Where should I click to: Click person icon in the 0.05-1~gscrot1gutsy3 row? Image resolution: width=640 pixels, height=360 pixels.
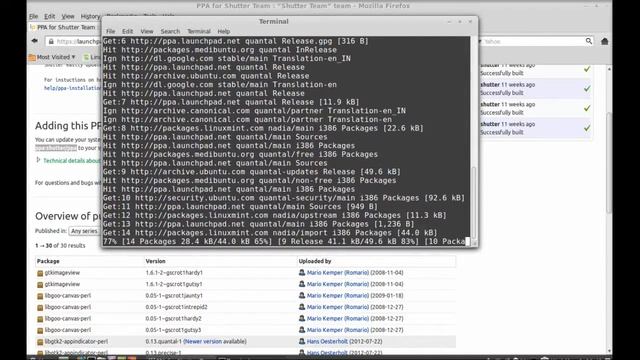pos(302,330)
